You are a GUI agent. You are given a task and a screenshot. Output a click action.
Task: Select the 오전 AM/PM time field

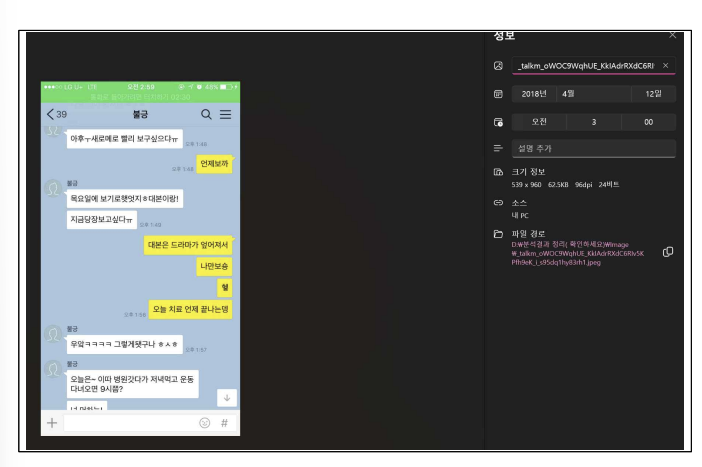538,122
